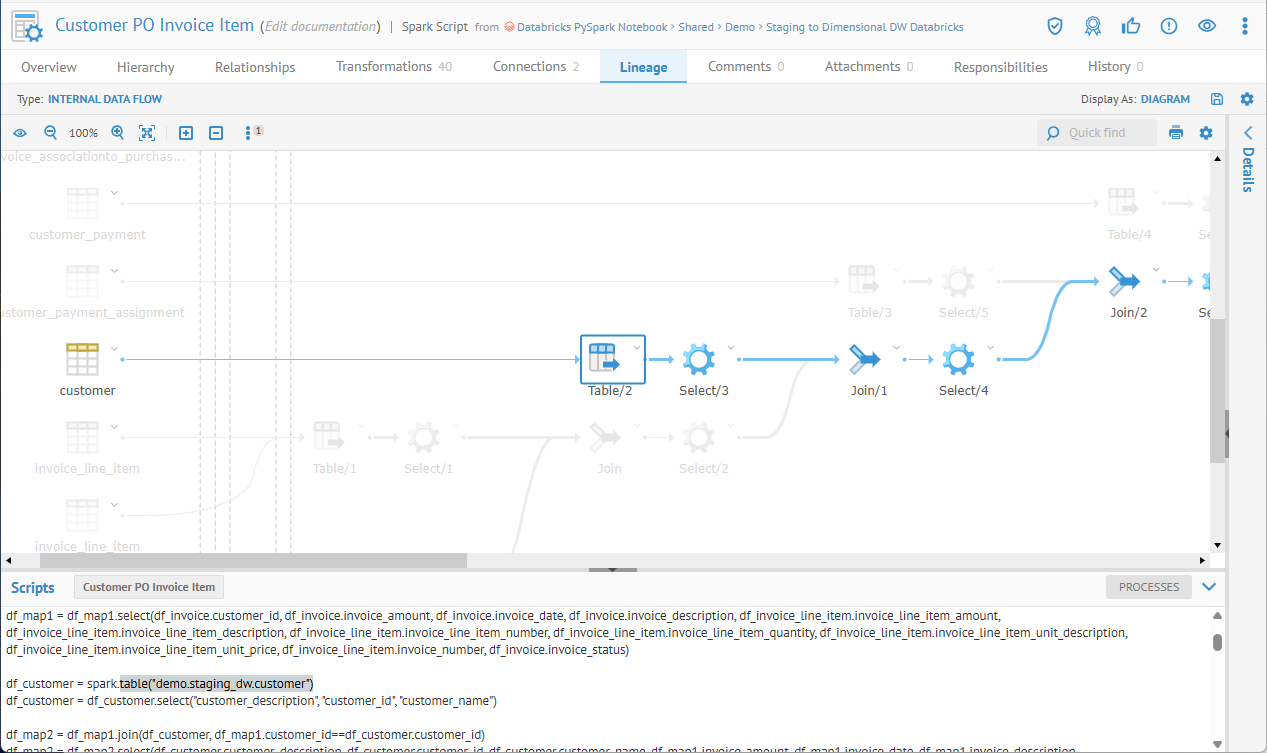The image size is (1267, 753).
Task: Toggle the eye icon in diagram toolbar
Action: point(20,133)
